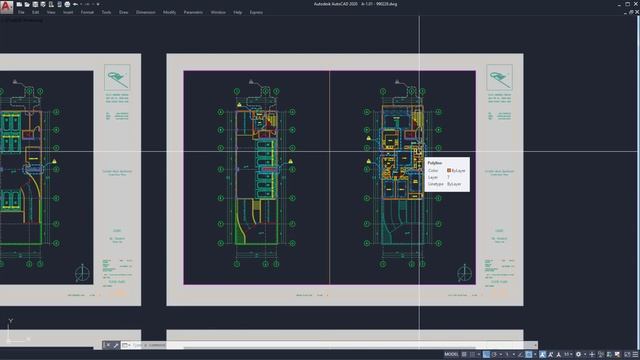Toggle the highlighted Object Snap button

point(529,355)
